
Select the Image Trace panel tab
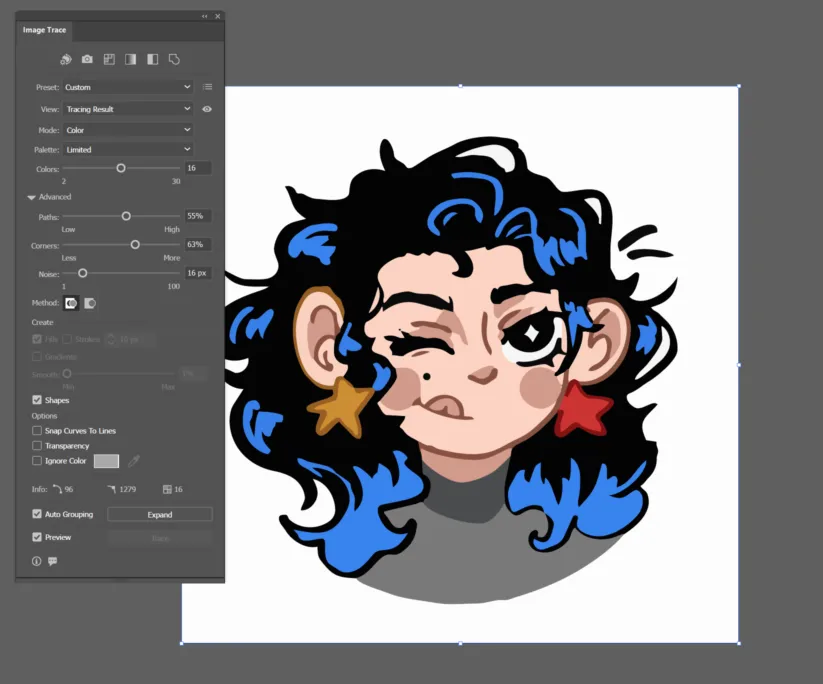(x=45, y=30)
